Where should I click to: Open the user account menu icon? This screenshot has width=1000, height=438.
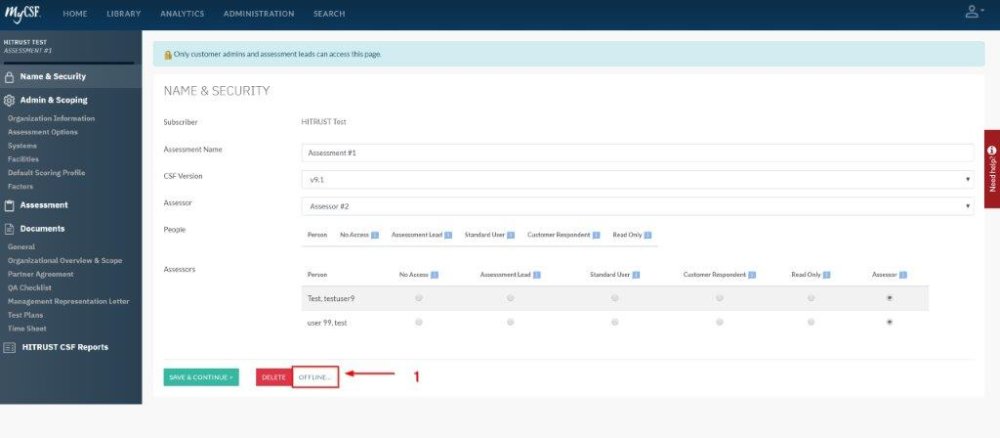click(973, 11)
